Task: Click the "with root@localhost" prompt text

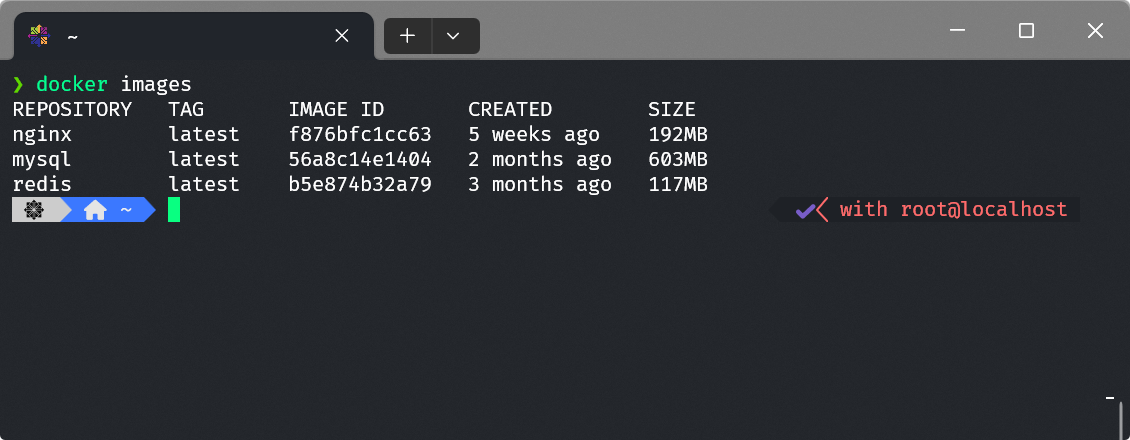Action: pyautogui.click(x=953, y=210)
